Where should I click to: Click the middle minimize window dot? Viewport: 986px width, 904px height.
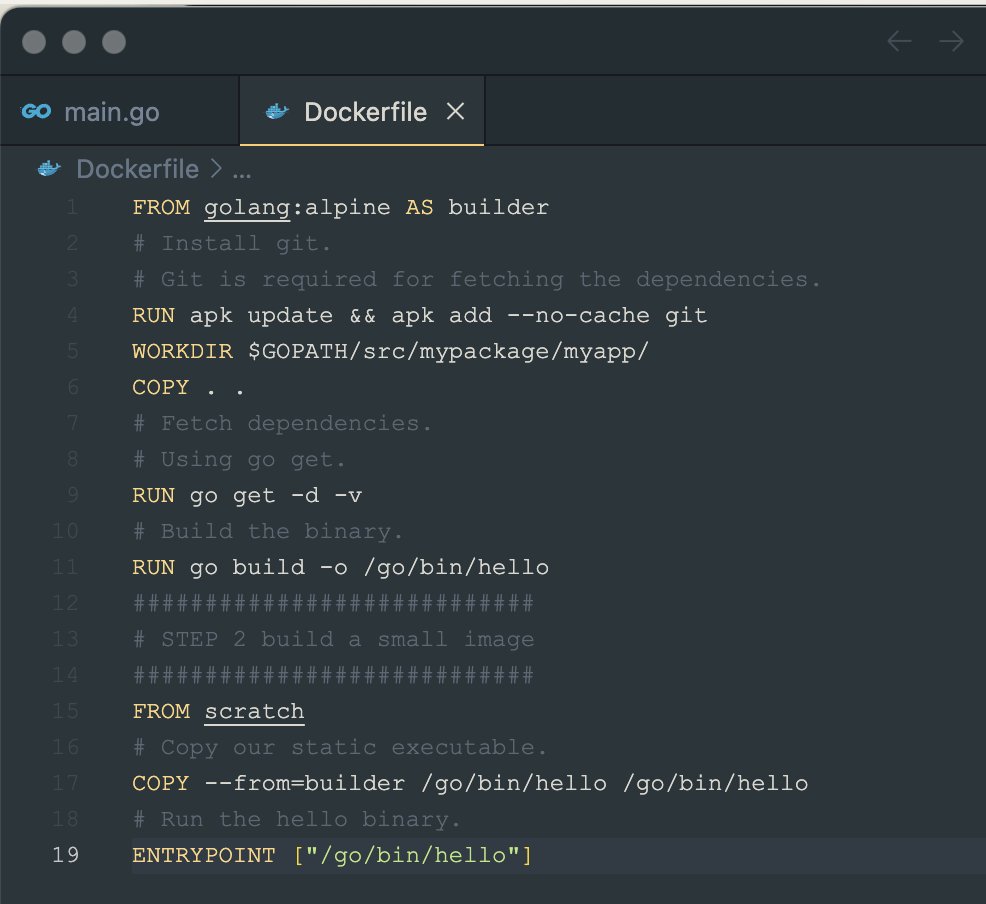click(x=74, y=42)
